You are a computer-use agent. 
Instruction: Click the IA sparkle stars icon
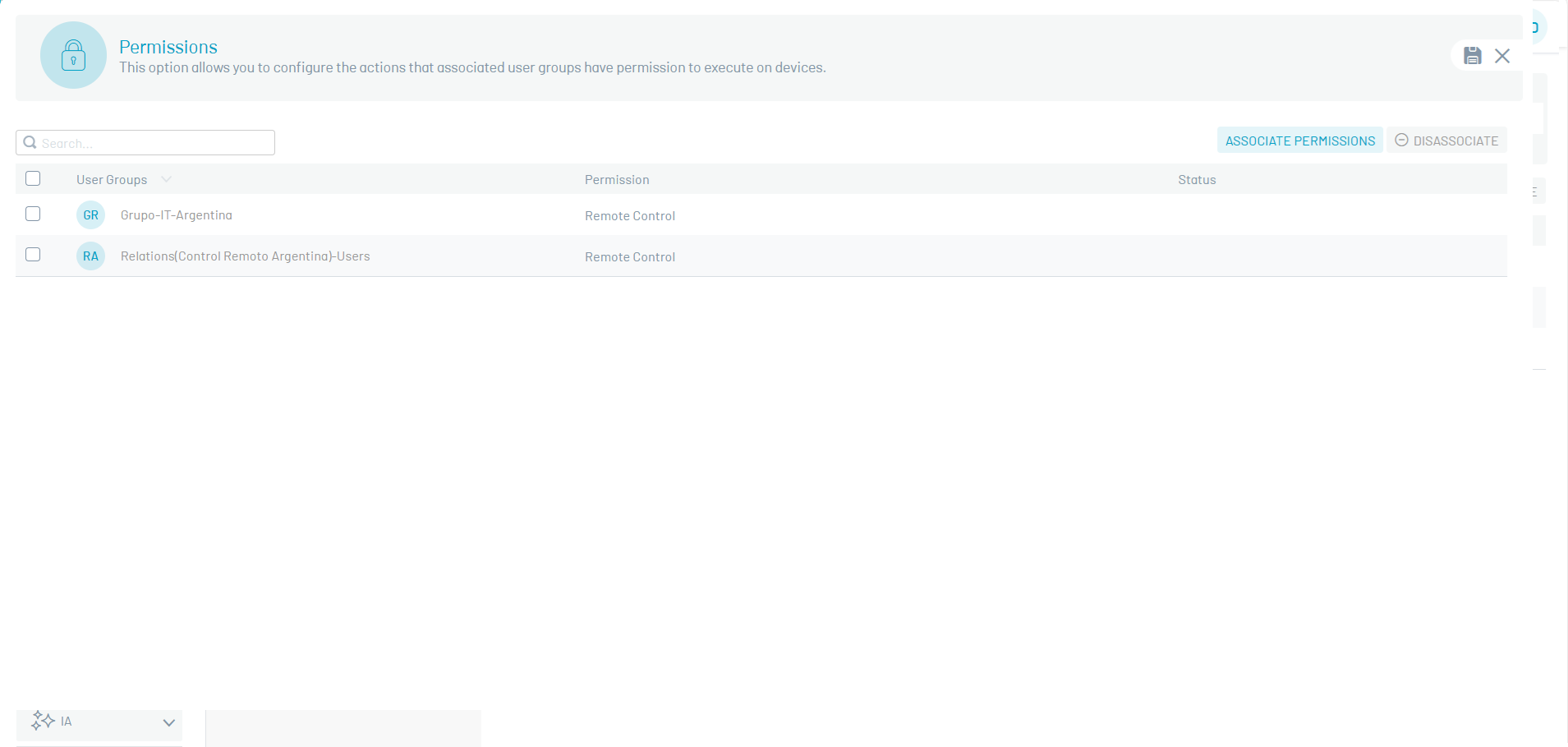(x=42, y=722)
